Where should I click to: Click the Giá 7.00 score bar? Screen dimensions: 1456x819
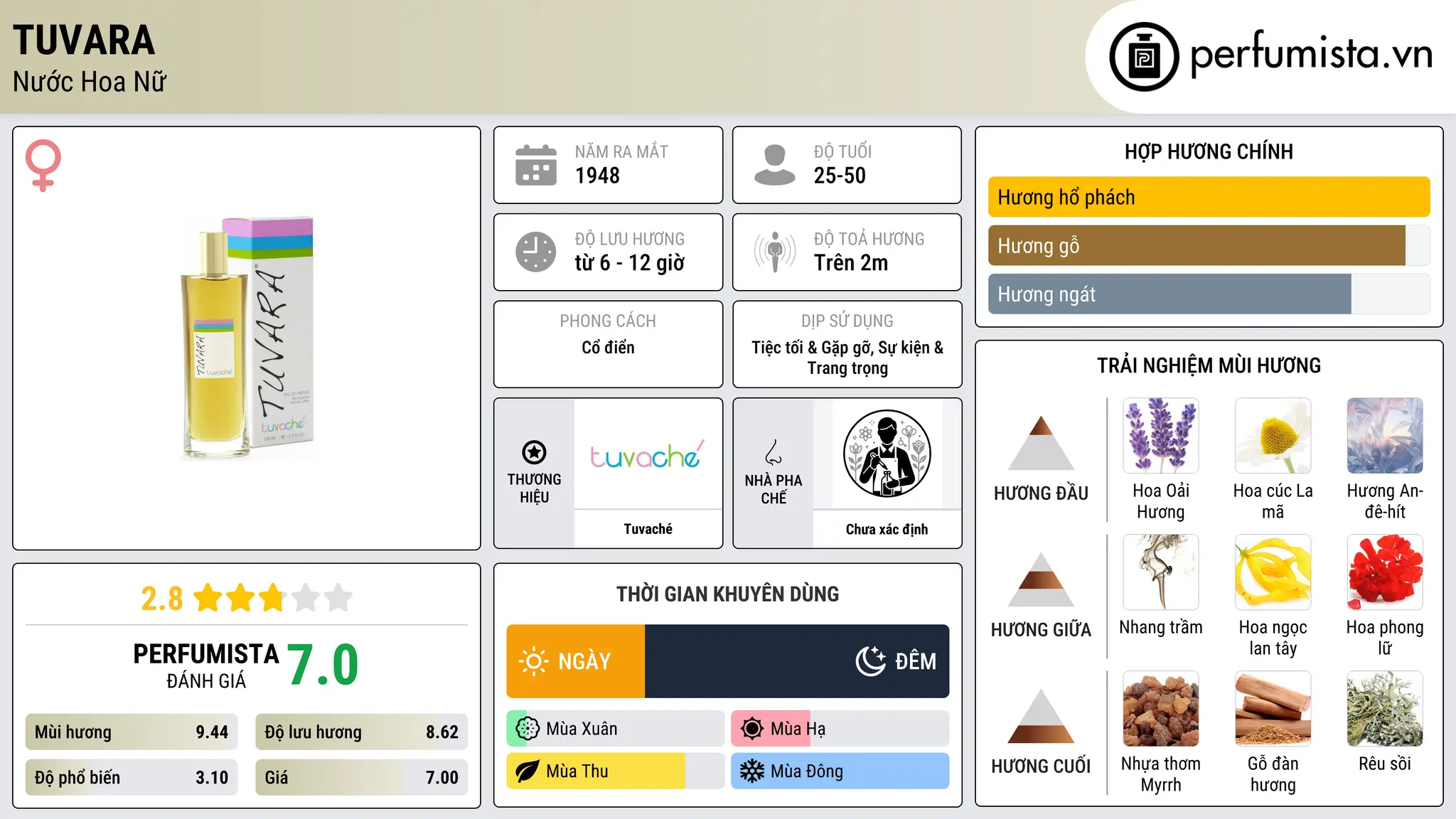pos(361,778)
